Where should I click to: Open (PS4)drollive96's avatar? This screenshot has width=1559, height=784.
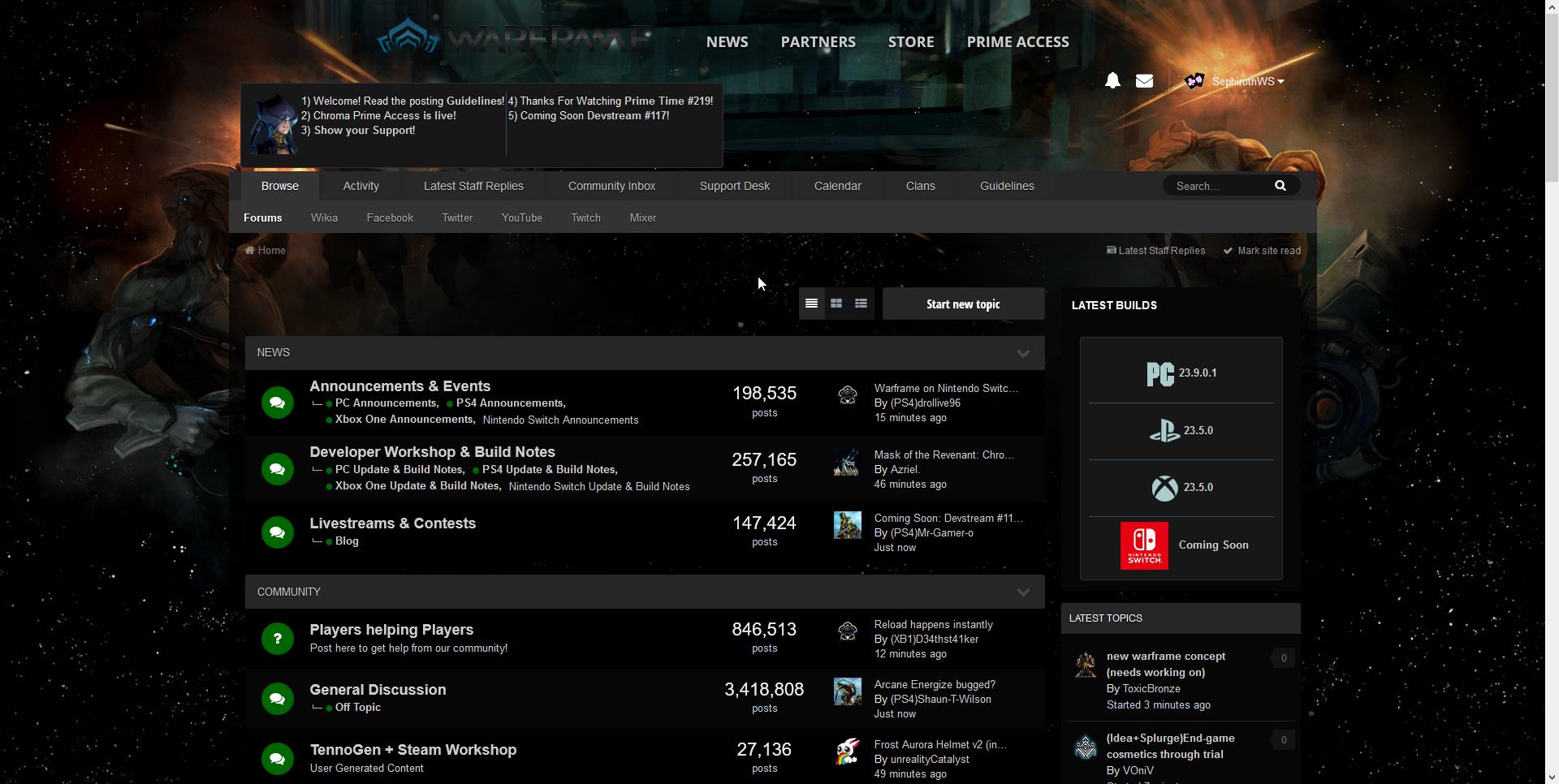pyautogui.click(x=847, y=395)
